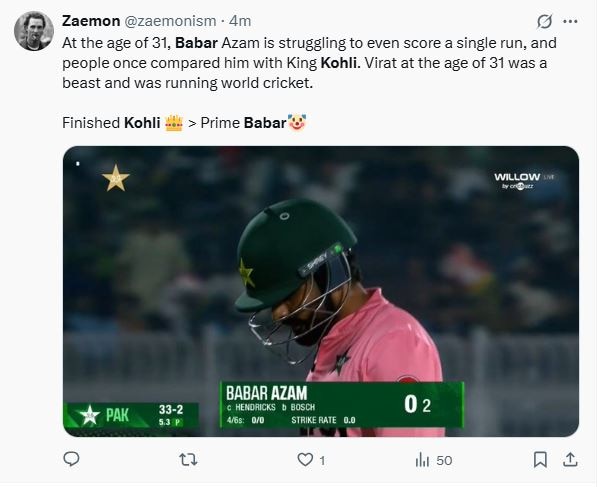This screenshot has height=487, width=614.
Task: Open view analytics bar-chart icon
Action: click(423, 460)
